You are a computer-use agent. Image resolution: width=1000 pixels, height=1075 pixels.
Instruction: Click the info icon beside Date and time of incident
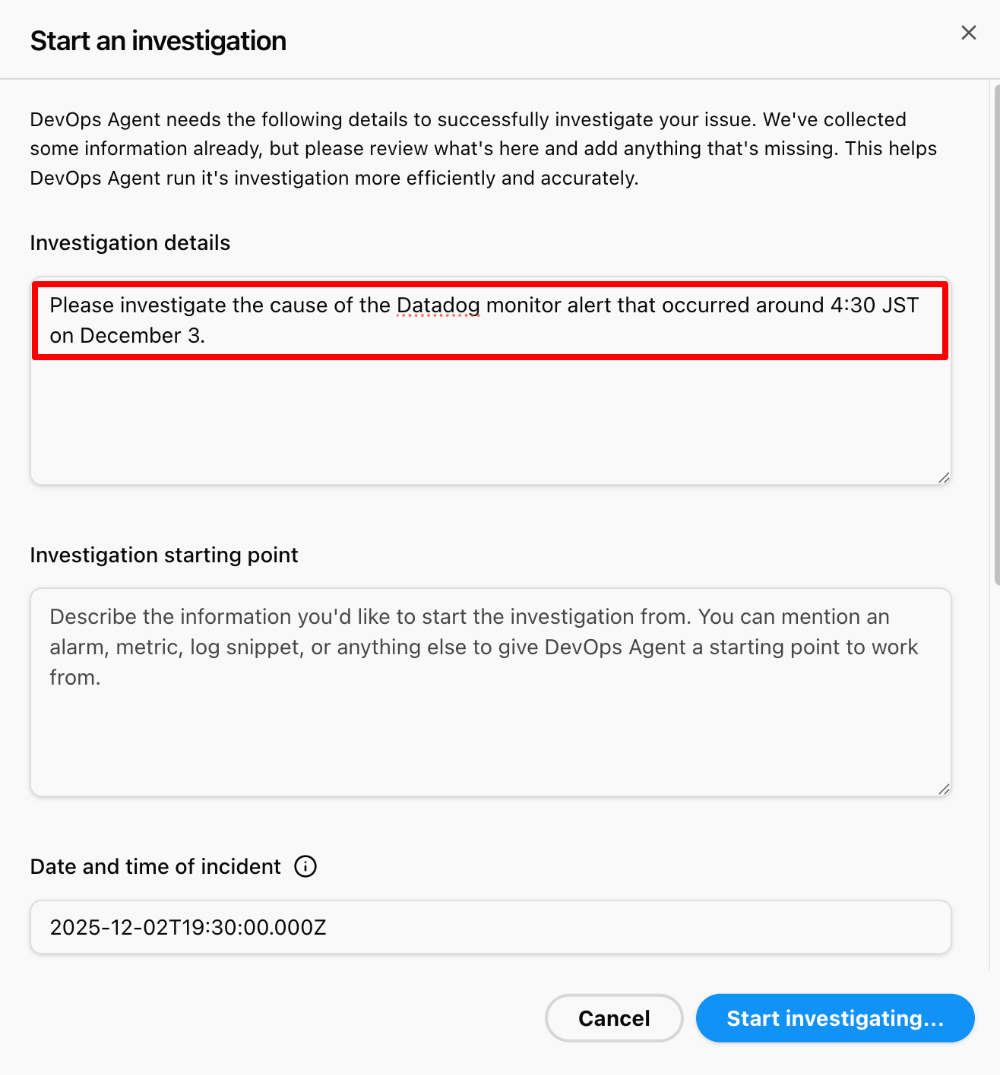click(x=306, y=867)
